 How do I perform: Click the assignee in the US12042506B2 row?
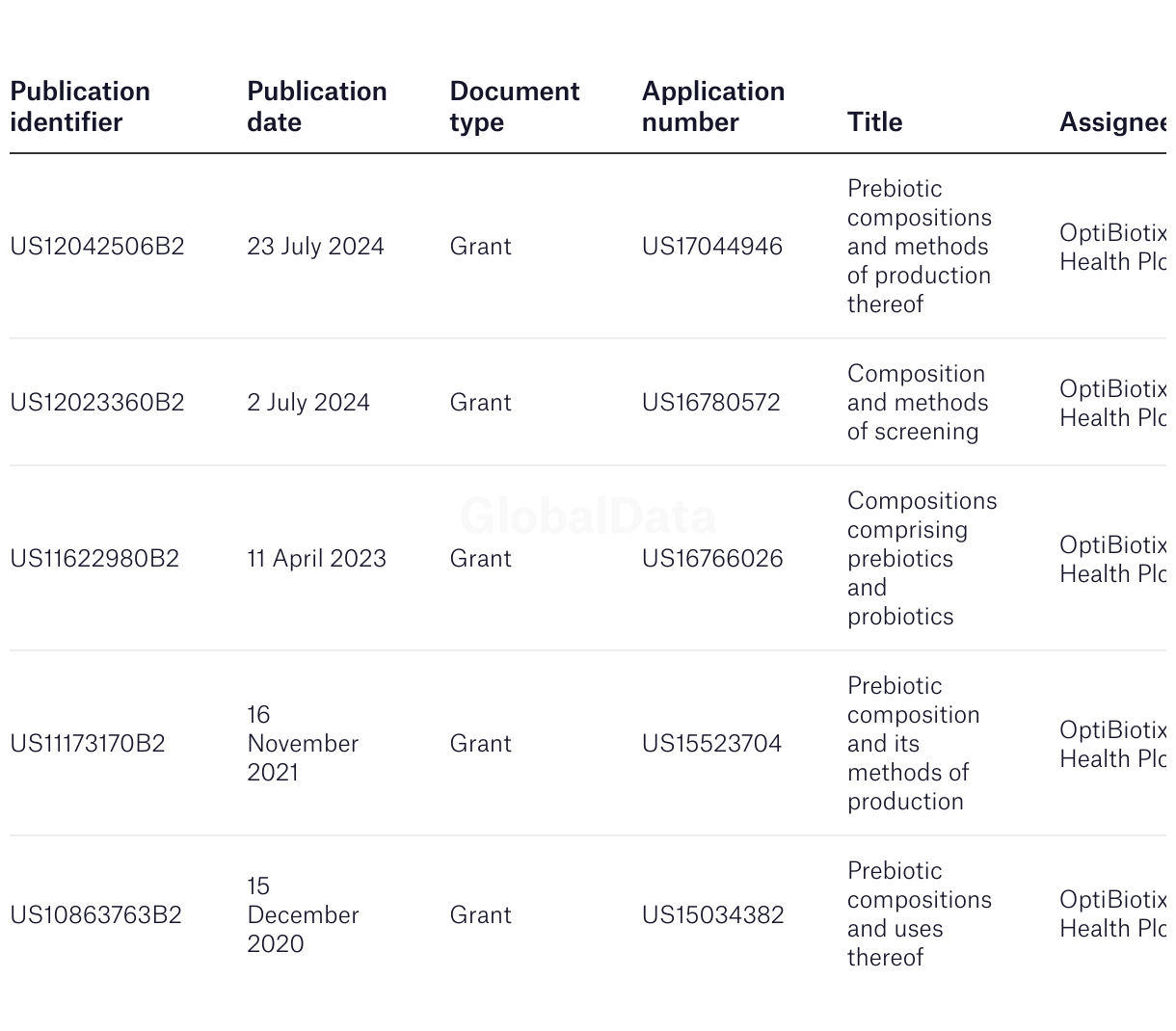point(1112,248)
